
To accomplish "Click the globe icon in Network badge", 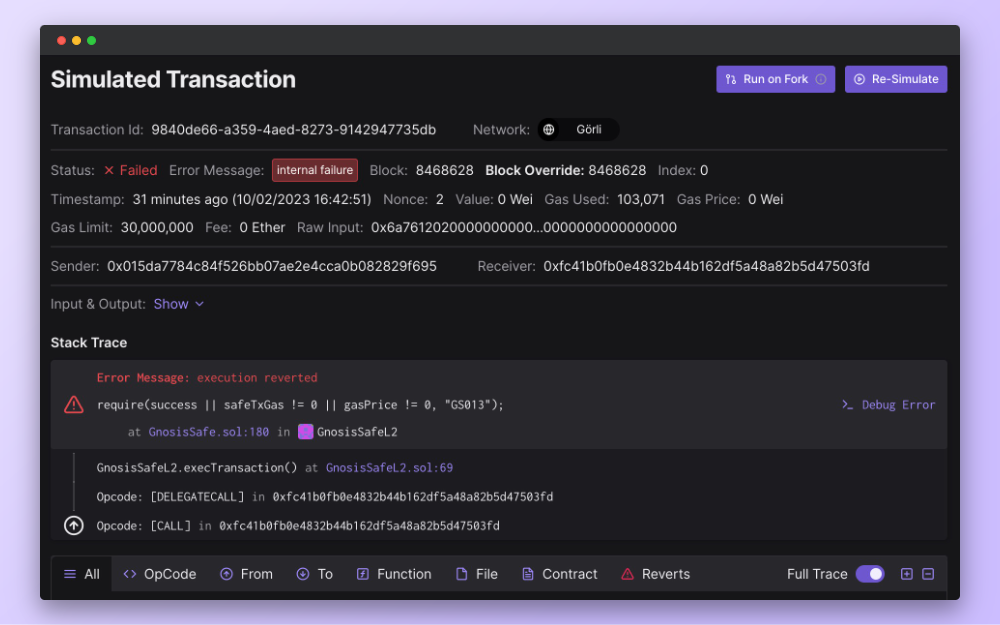I will pos(549,130).
